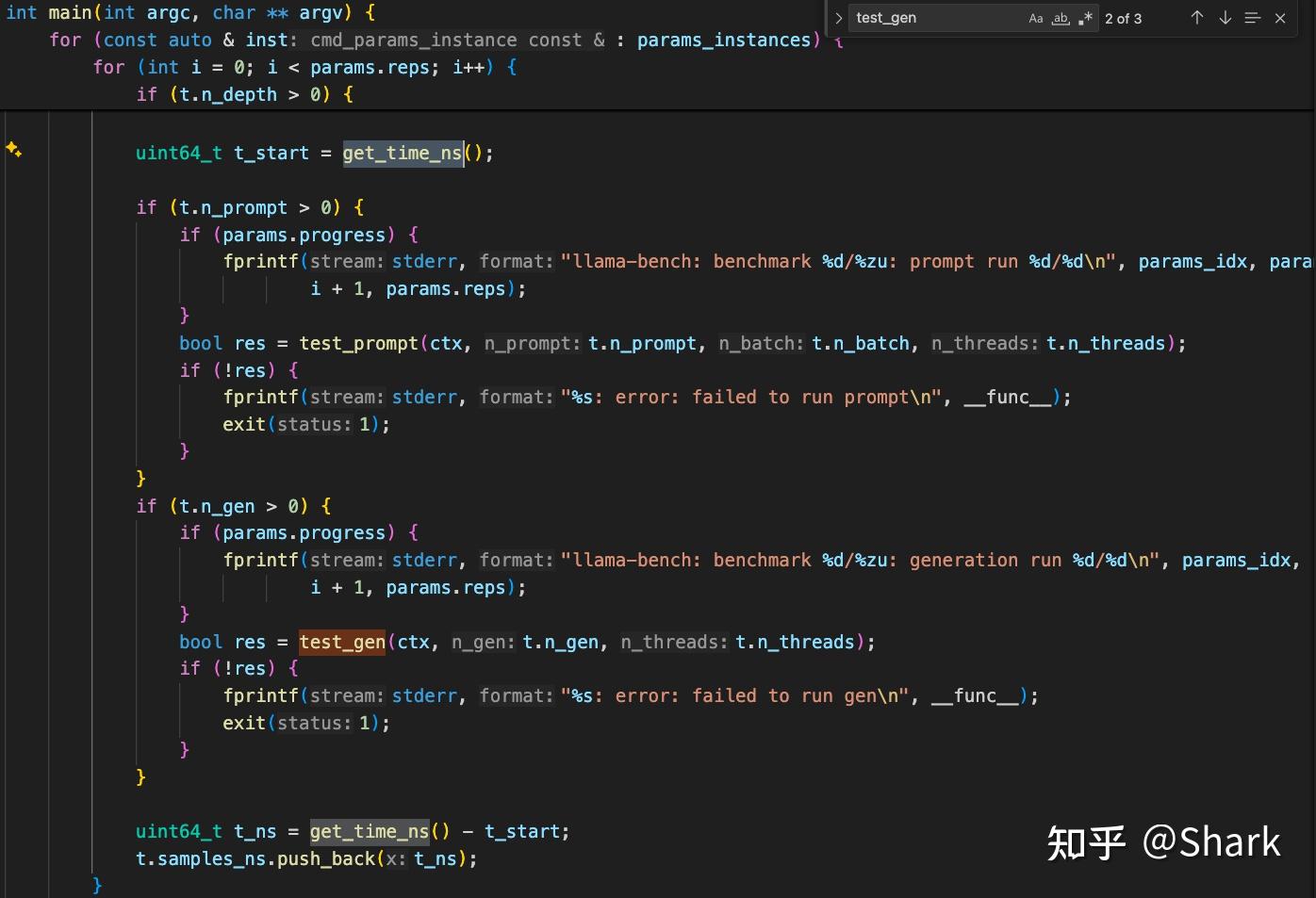
Task: Toggle Find in Selection icon
Action: pos(1252,18)
